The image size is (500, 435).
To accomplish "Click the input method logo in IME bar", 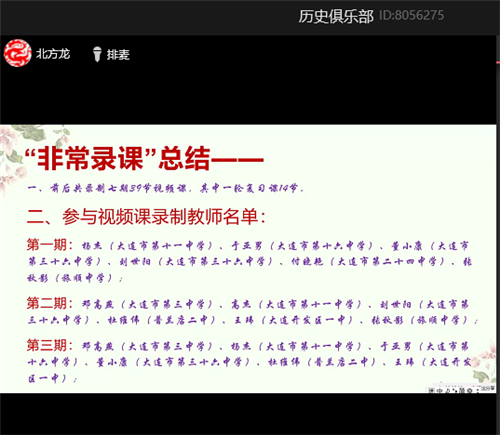I will pyautogui.click(x=431, y=390).
